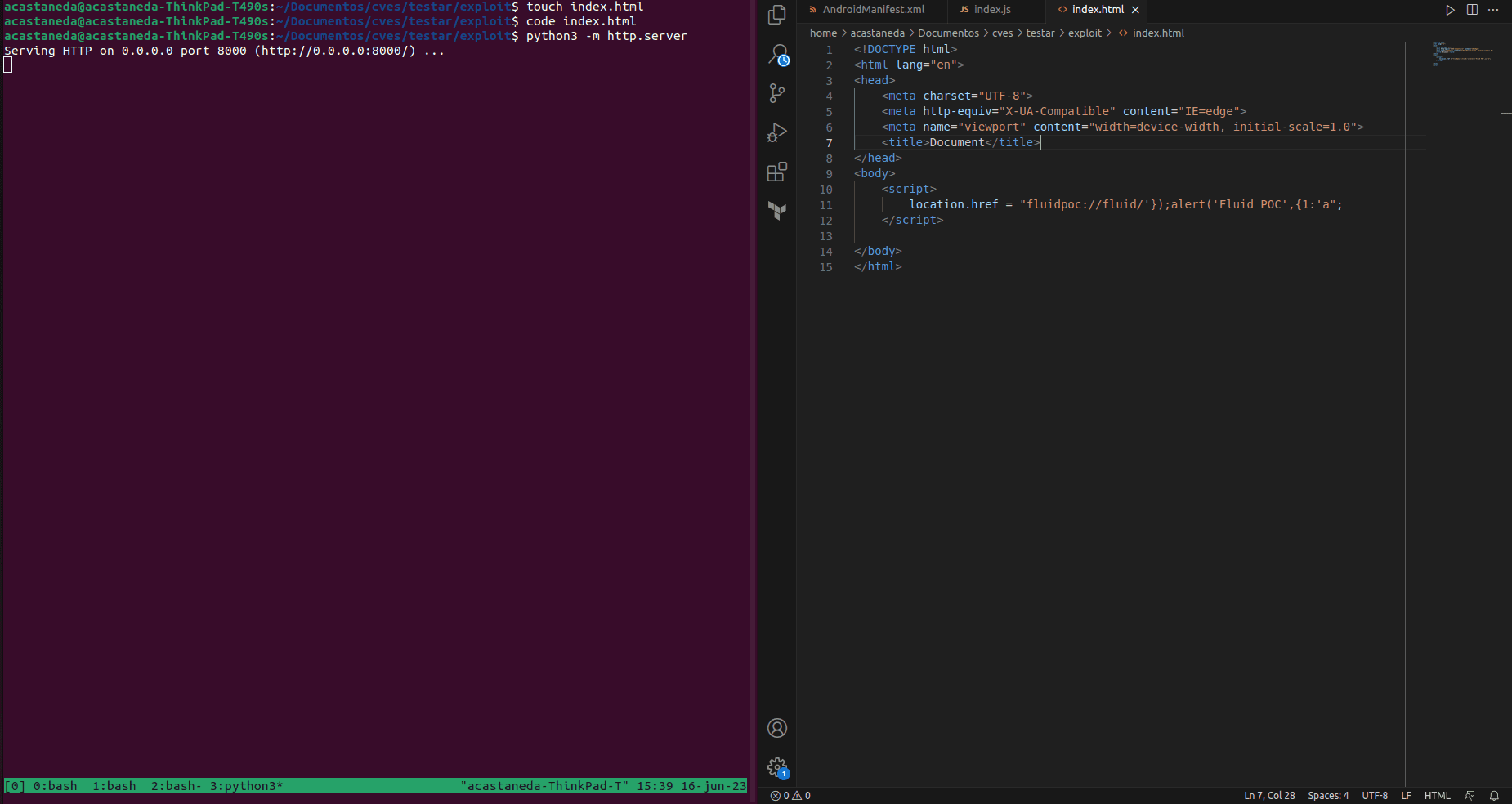Click the Documentos breadcrumb segment
The width and height of the screenshot is (1512, 804).
[948, 33]
